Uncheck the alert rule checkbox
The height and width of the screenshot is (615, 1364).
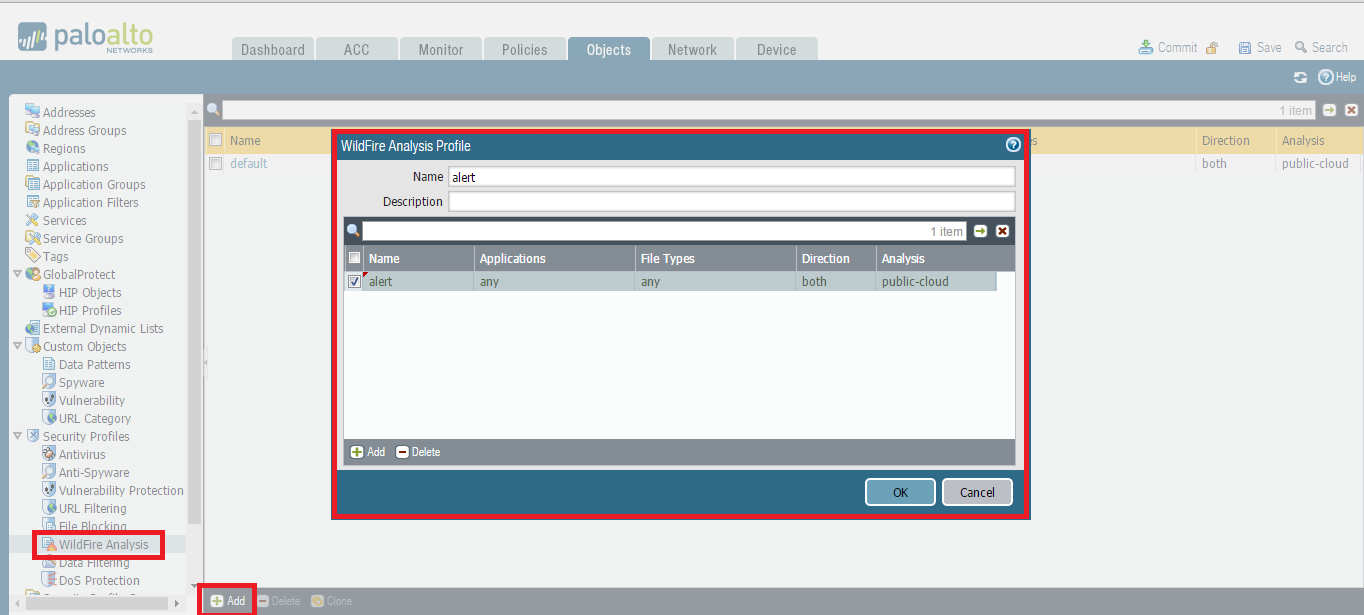pyautogui.click(x=354, y=281)
